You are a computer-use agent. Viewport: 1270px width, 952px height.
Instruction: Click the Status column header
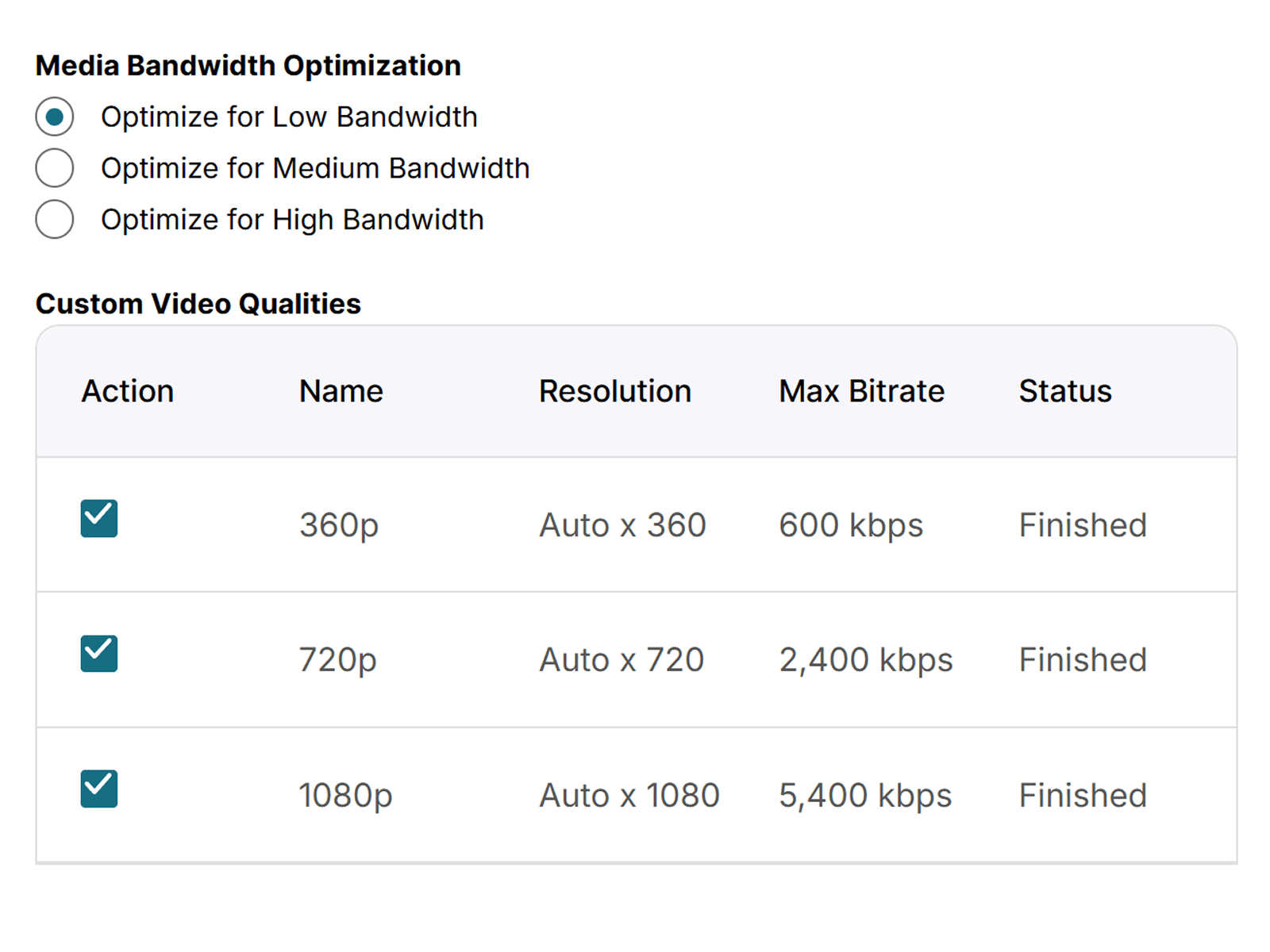pyautogui.click(x=1065, y=391)
